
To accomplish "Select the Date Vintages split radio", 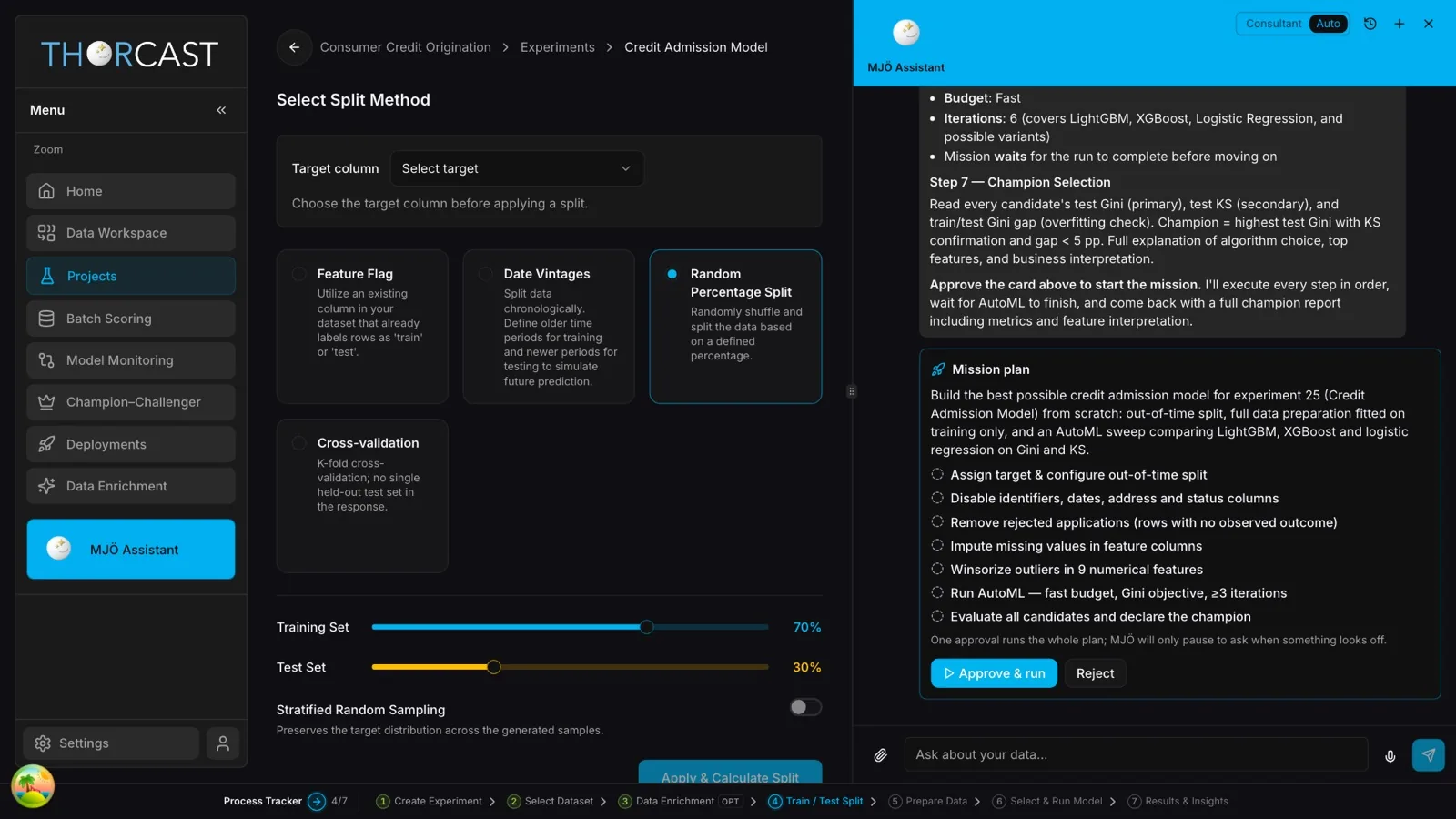I will 485,274.
